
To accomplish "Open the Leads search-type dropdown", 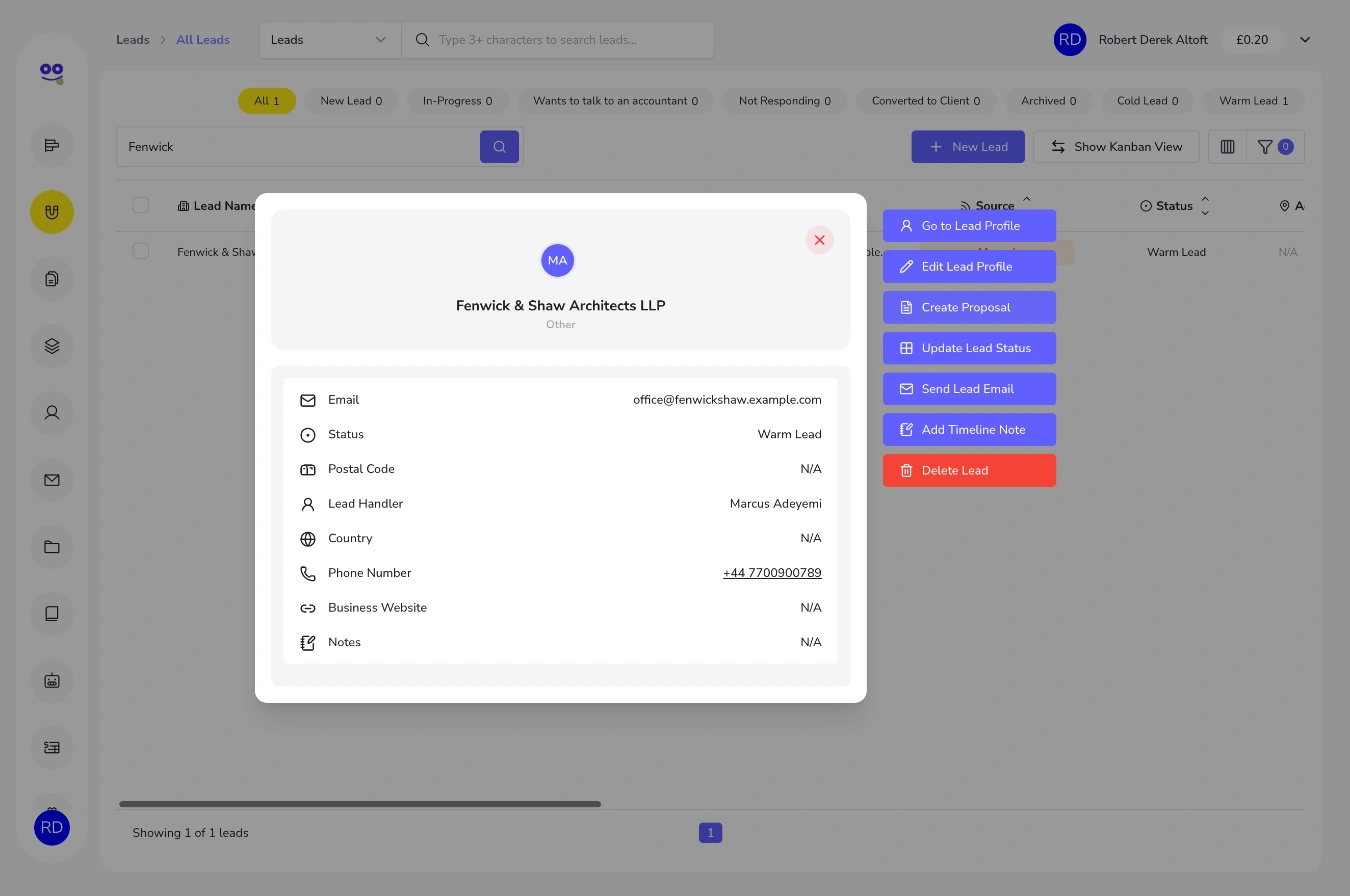I will pos(330,40).
